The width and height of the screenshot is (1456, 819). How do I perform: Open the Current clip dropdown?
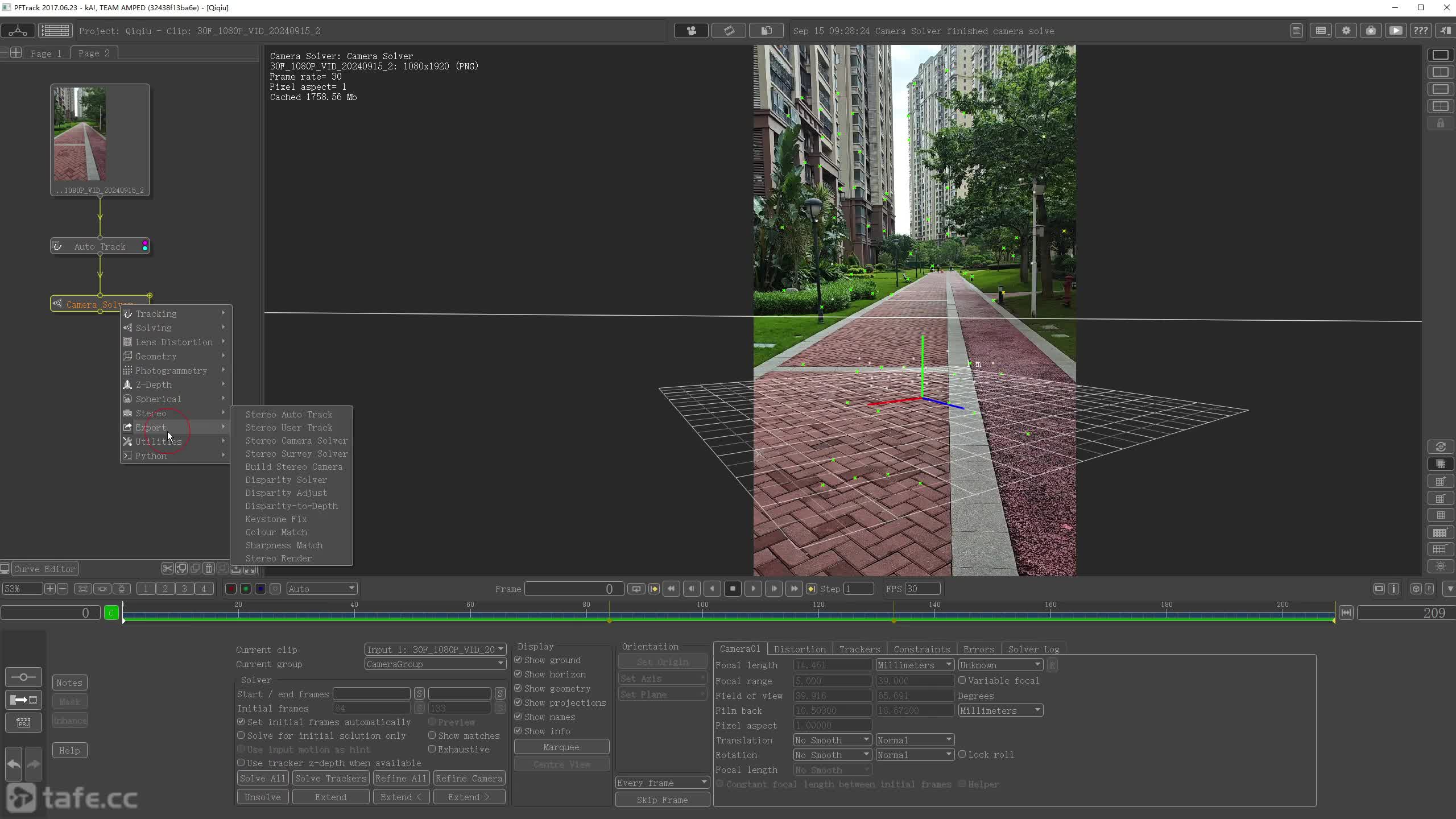pyautogui.click(x=435, y=650)
